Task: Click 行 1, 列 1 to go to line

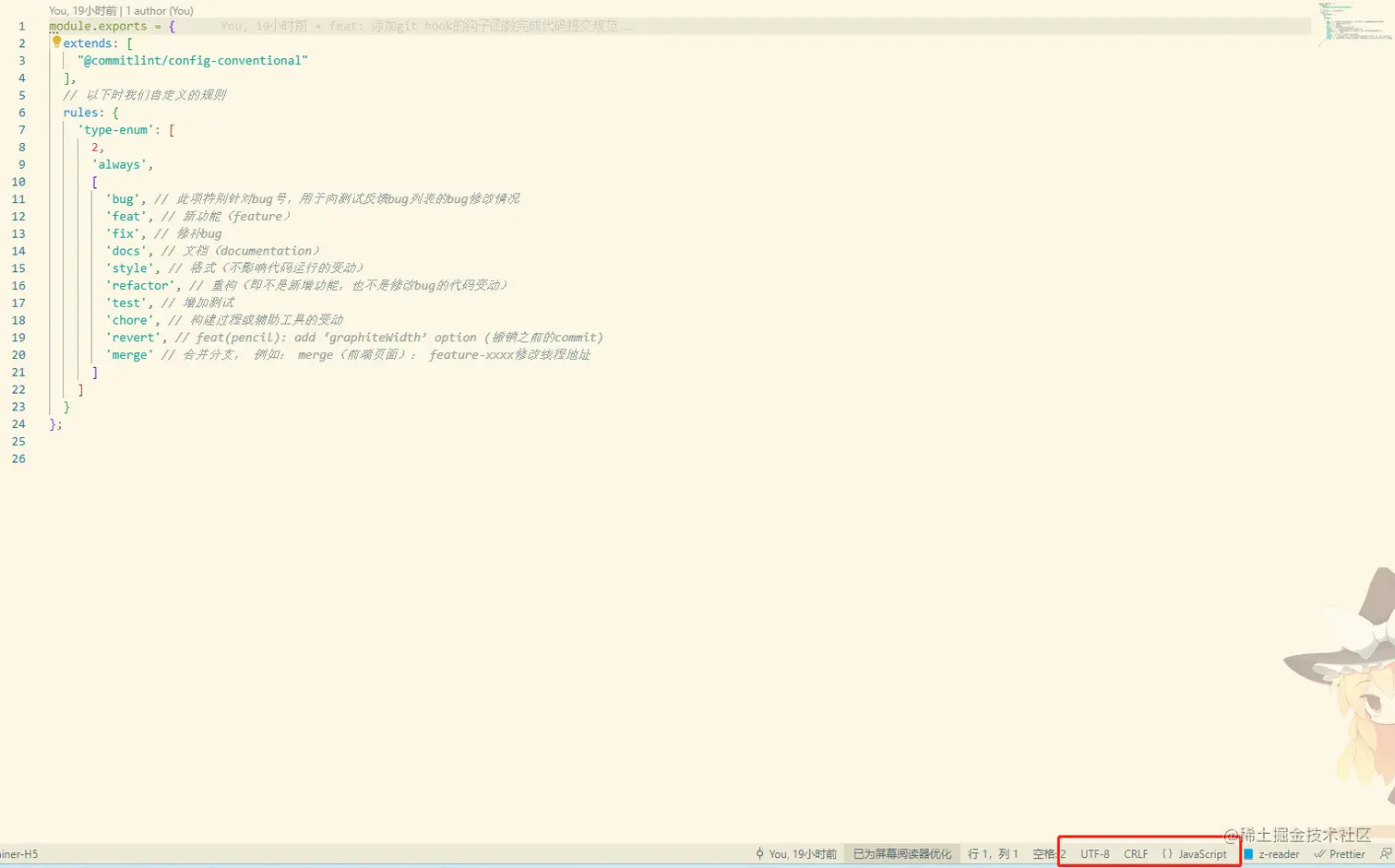Action: tap(993, 854)
